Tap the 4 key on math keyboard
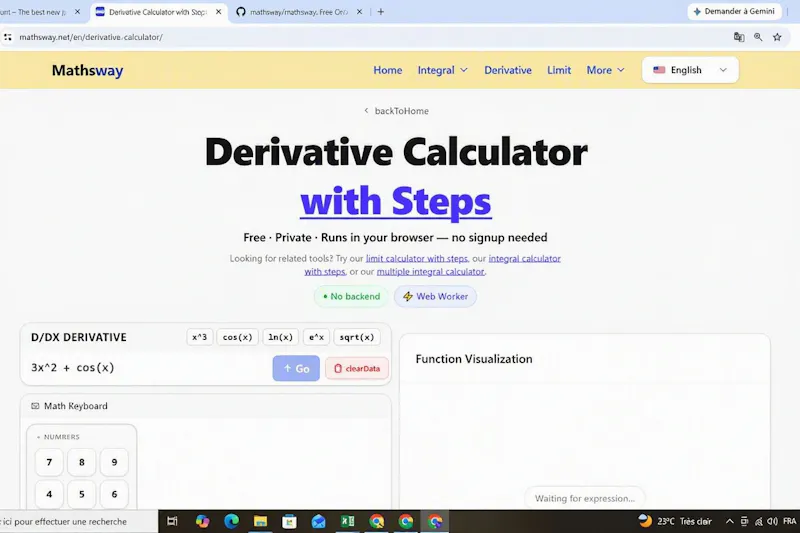This screenshot has height=533, width=800. pos(49,494)
